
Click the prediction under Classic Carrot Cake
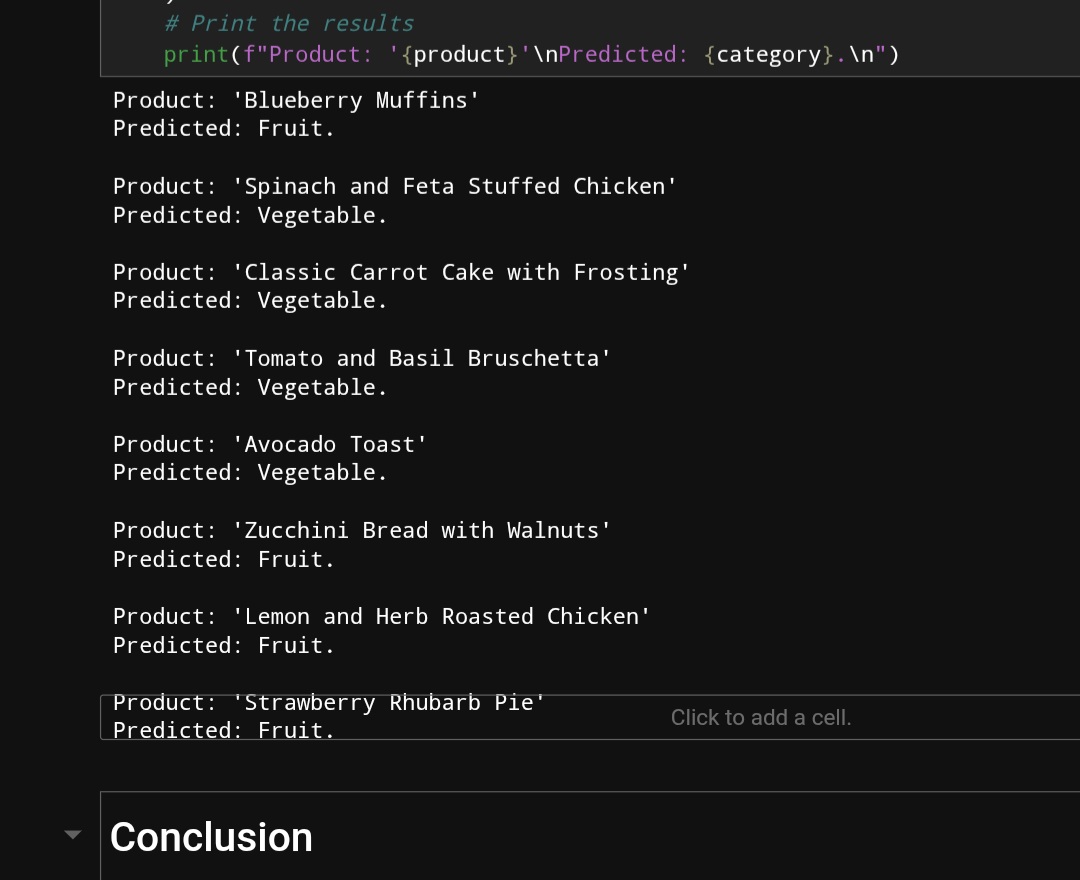point(249,300)
